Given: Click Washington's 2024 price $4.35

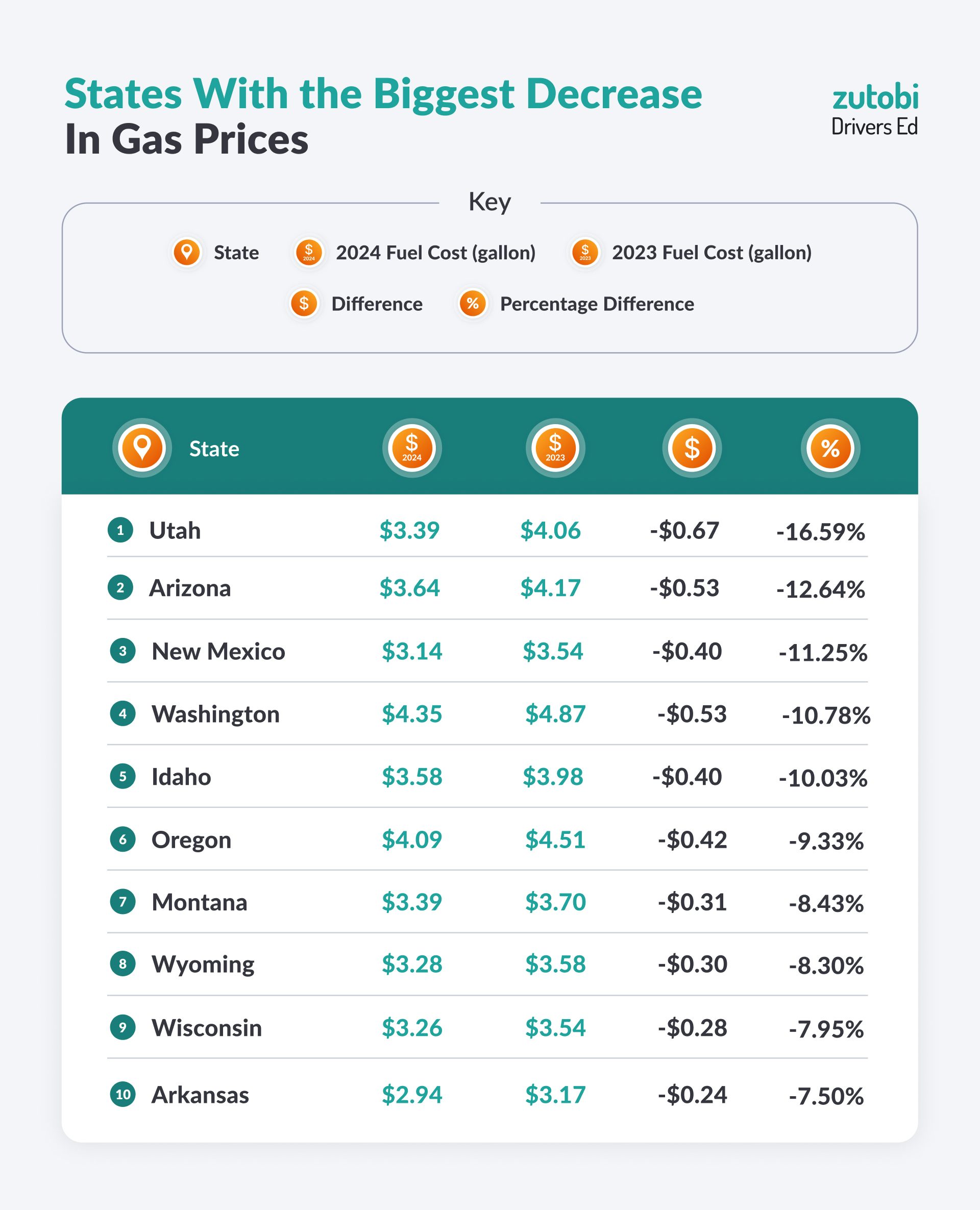Looking at the screenshot, I should (411, 714).
